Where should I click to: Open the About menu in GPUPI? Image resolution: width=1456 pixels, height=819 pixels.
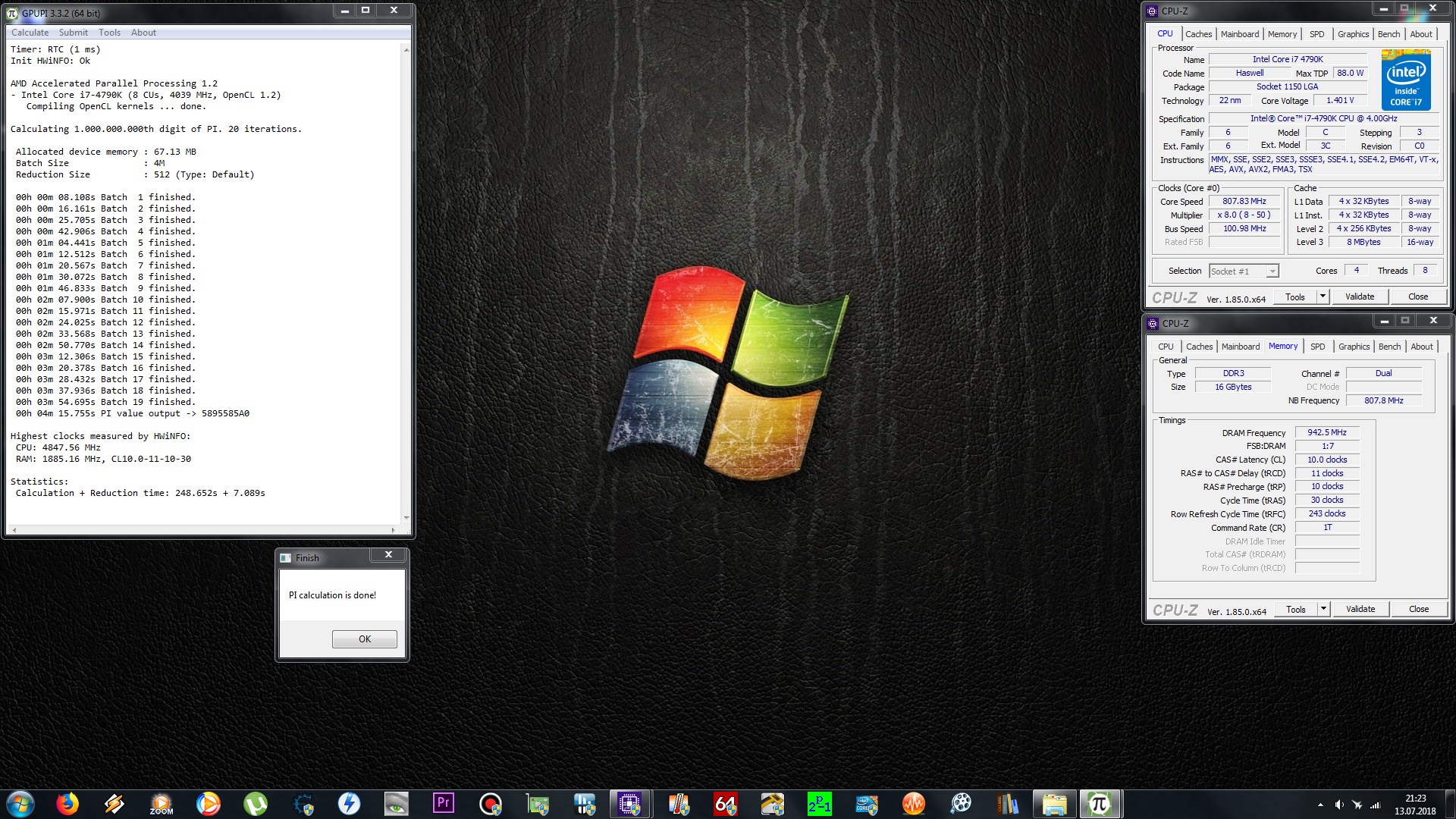pos(143,33)
